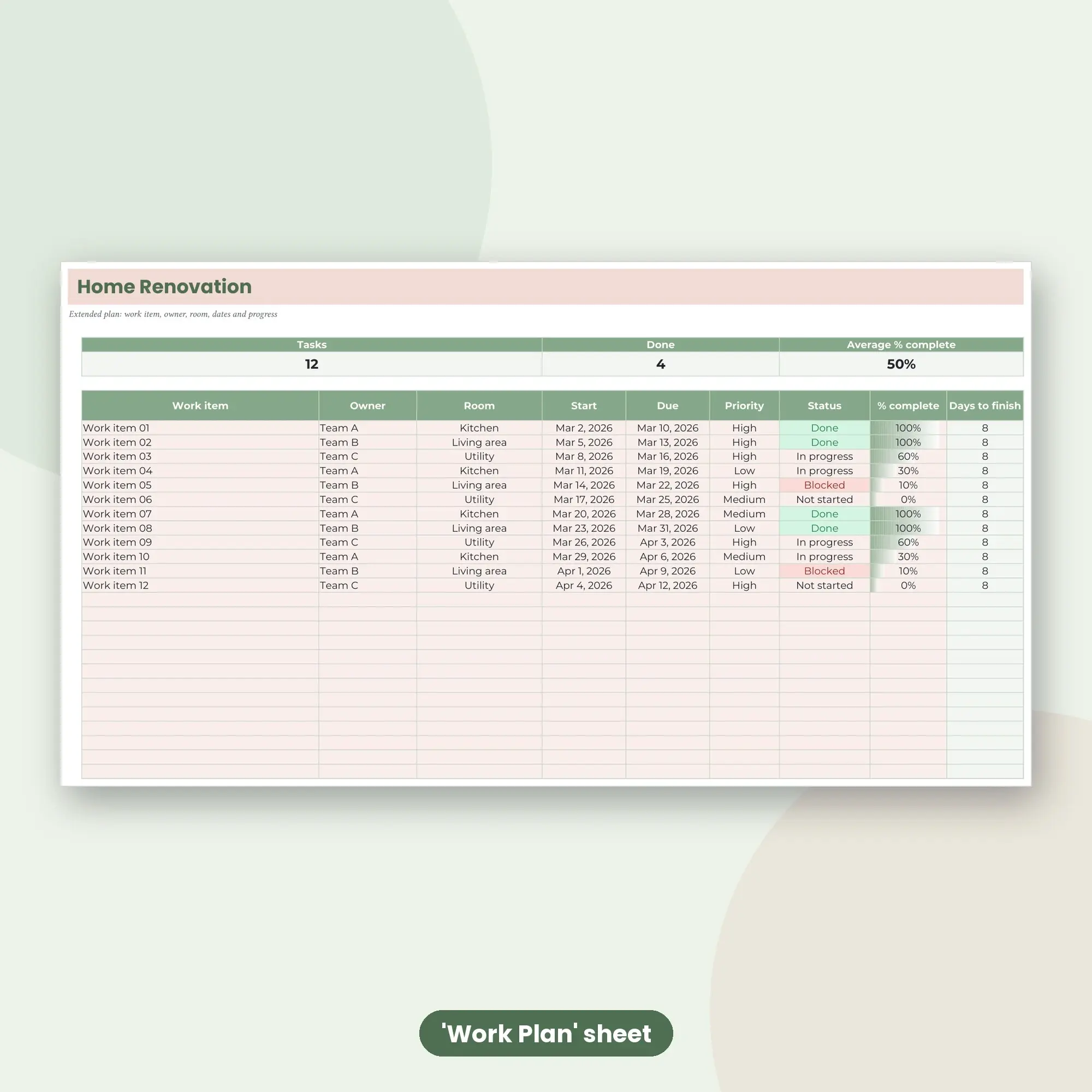
Task: Open the Blocked status of Work item 11
Action: click(x=824, y=571)
